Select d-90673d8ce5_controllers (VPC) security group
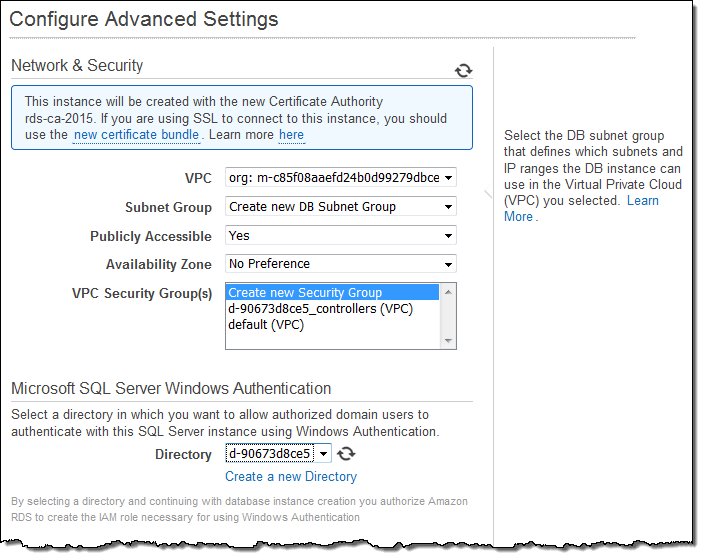Screen dimensions: 703x558 pyautogui.click(x=333, y=309)
